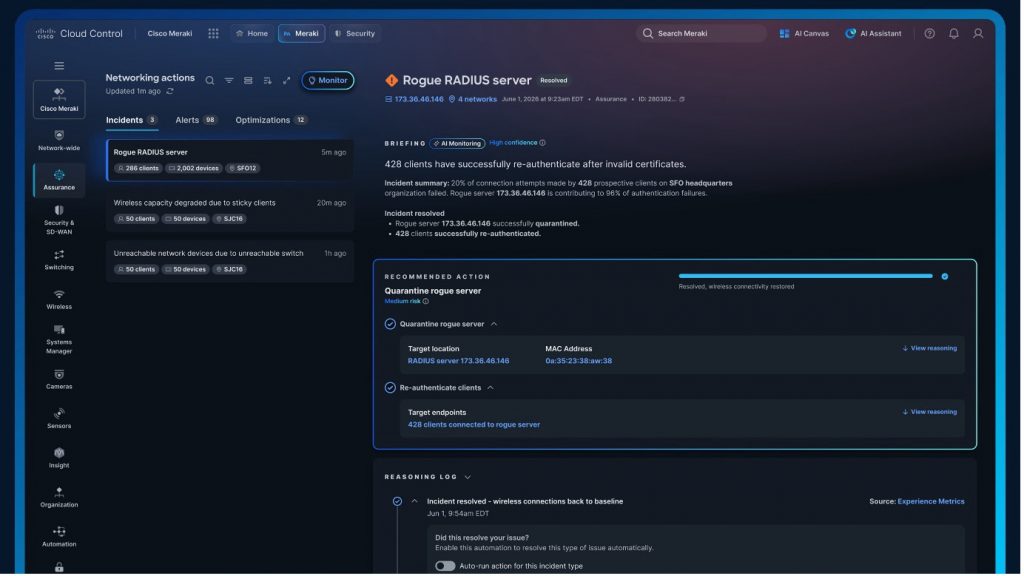Click the progress bar end marker
The image size is (1024, 576).
click(947, 277)
